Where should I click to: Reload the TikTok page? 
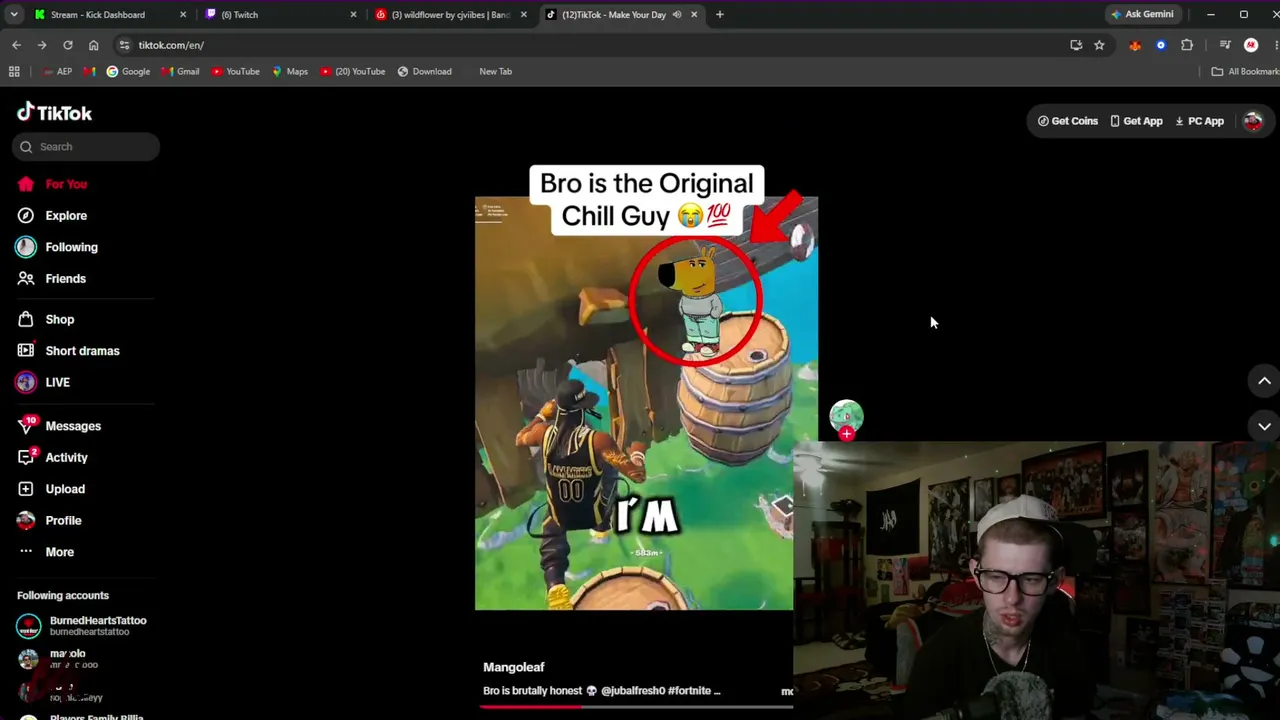pos(68,45)
